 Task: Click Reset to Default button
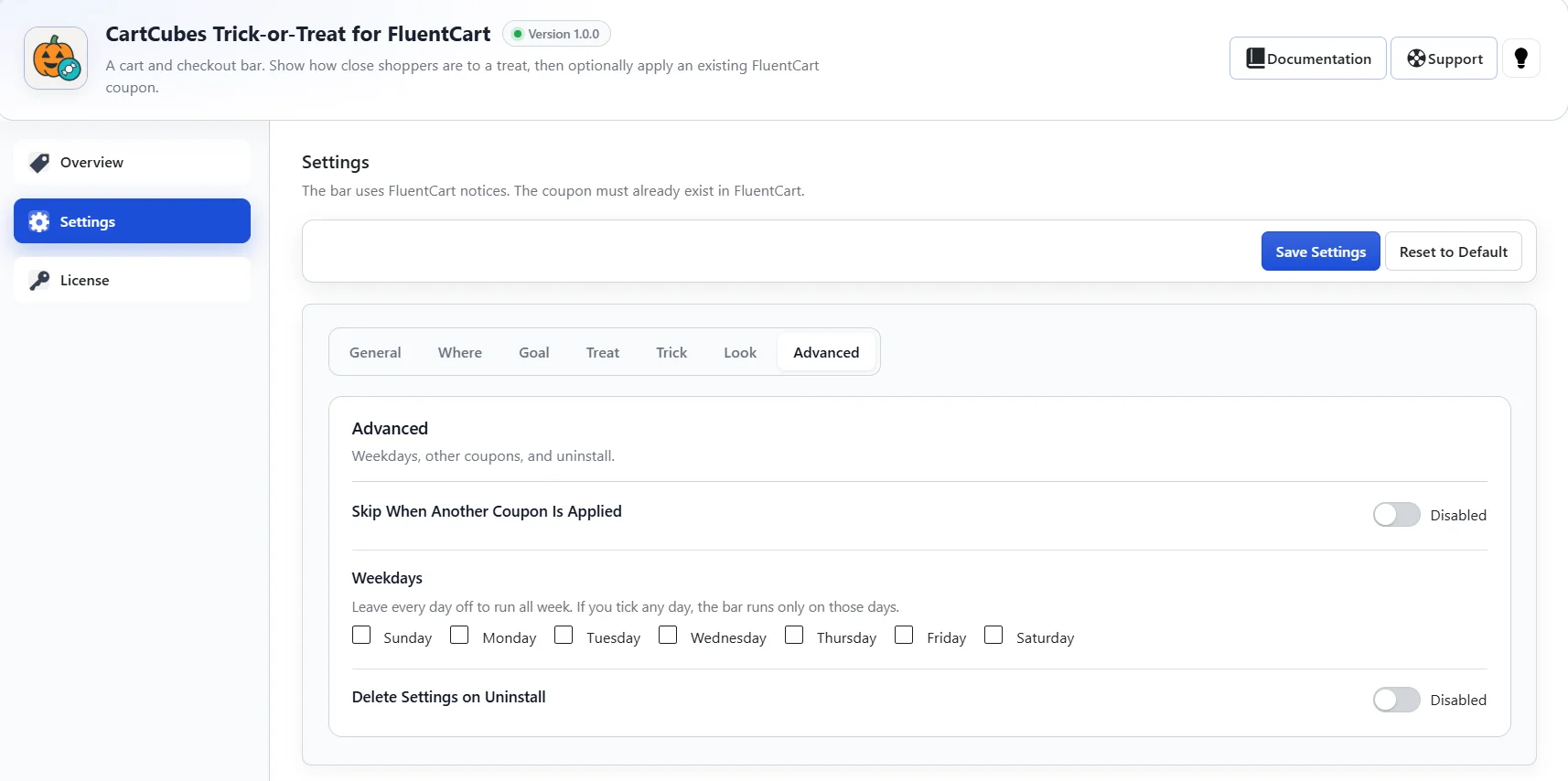pos(1453,251)
